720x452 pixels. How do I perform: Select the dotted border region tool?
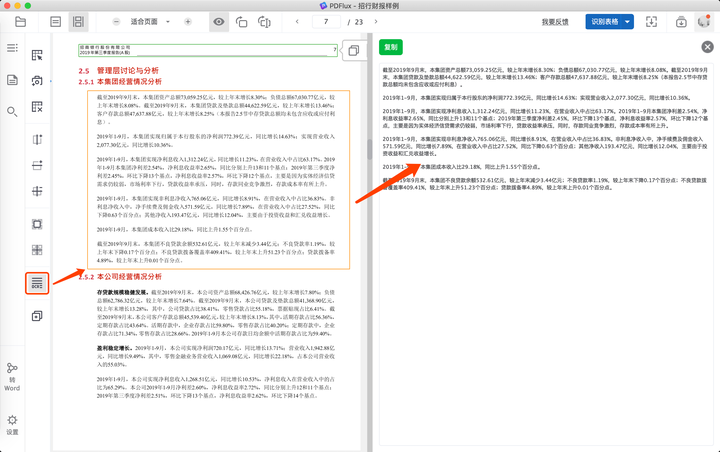click(x=37, y=224)
